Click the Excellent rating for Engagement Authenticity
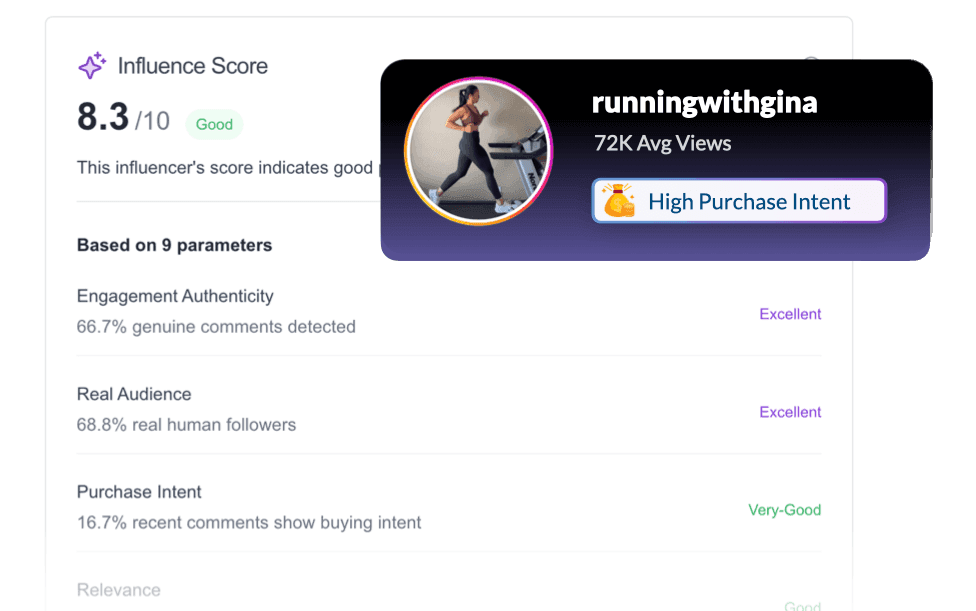Viewport: 976px width, 611px height. pyautogui.click(x=790, y=314)
